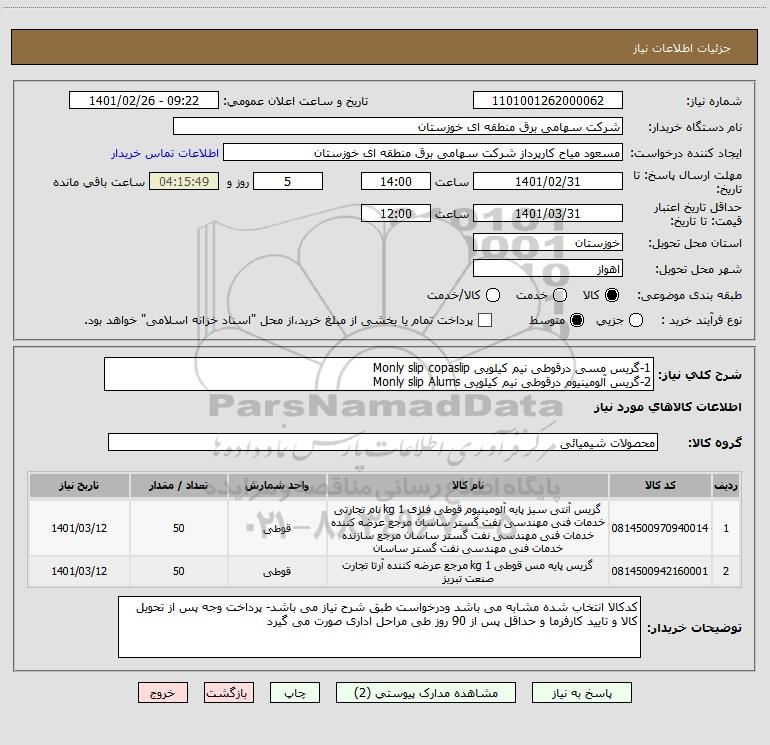Click the announcement date field 1401/02/26 - 09:22

(144, 101)
